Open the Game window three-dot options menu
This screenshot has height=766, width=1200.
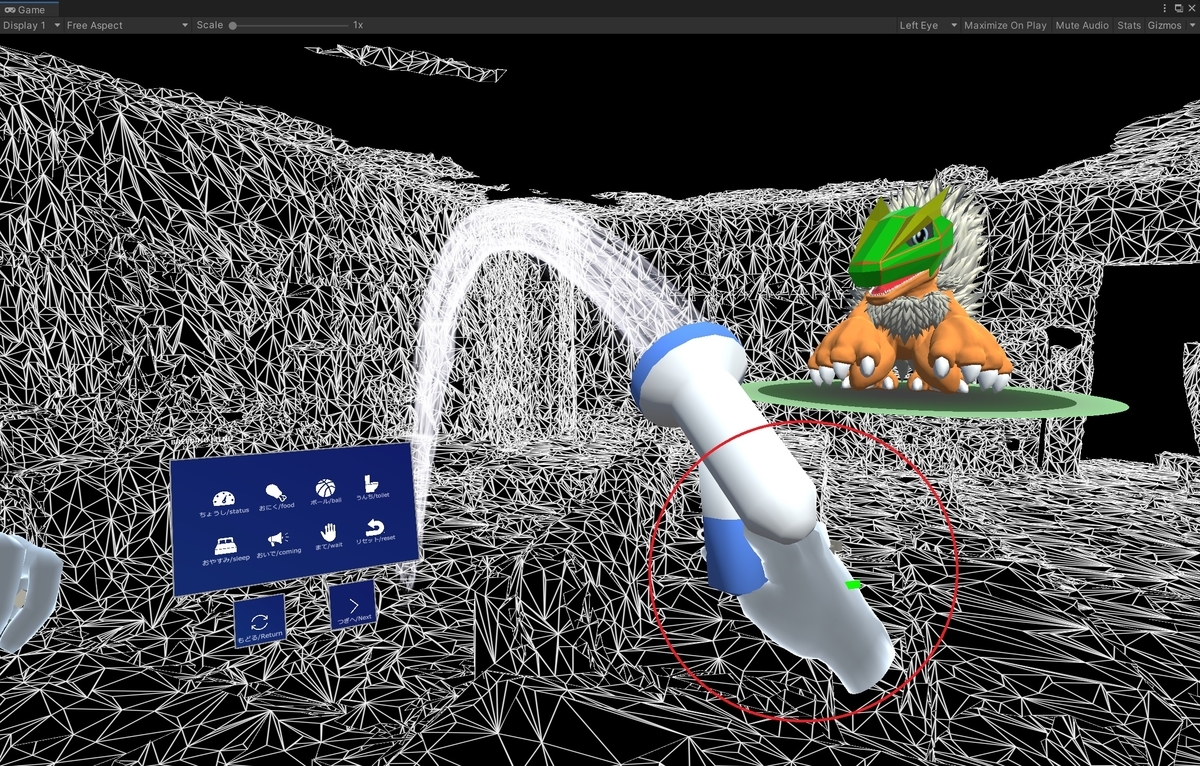(x=1165, y=8)
